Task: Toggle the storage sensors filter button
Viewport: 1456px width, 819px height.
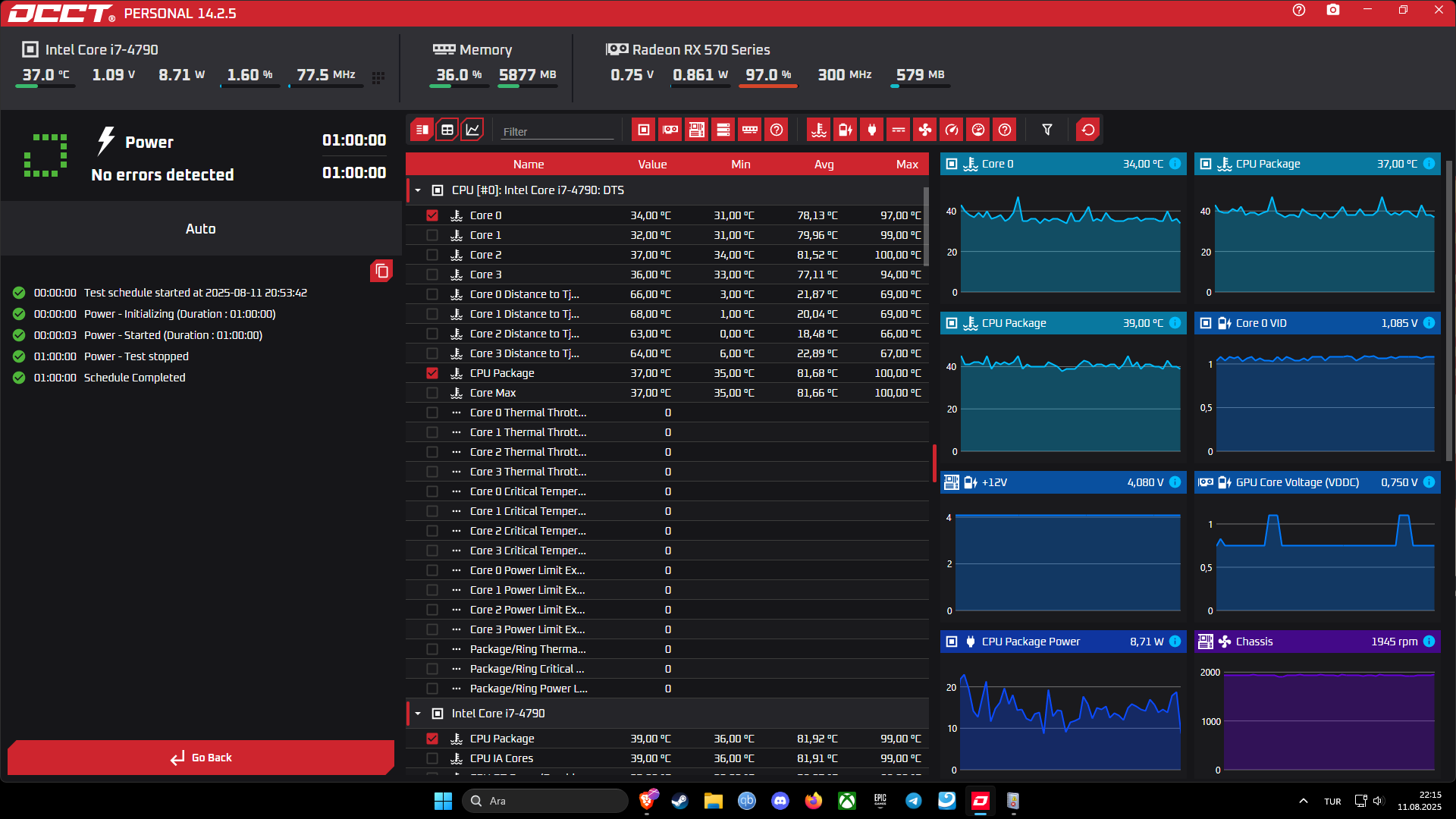Action: coord(723,130)
